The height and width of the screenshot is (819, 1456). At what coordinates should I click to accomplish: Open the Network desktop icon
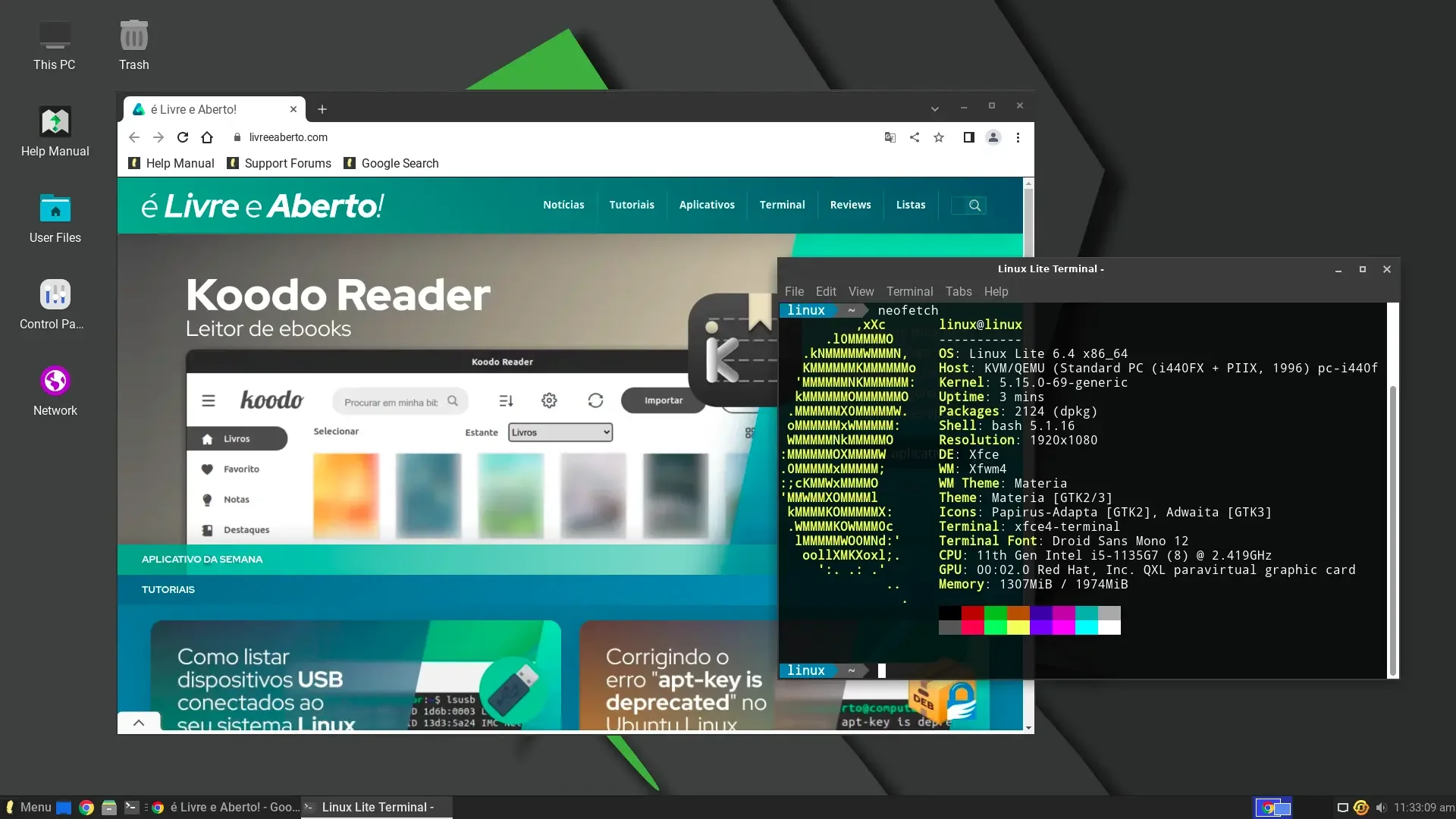[55, 391]
